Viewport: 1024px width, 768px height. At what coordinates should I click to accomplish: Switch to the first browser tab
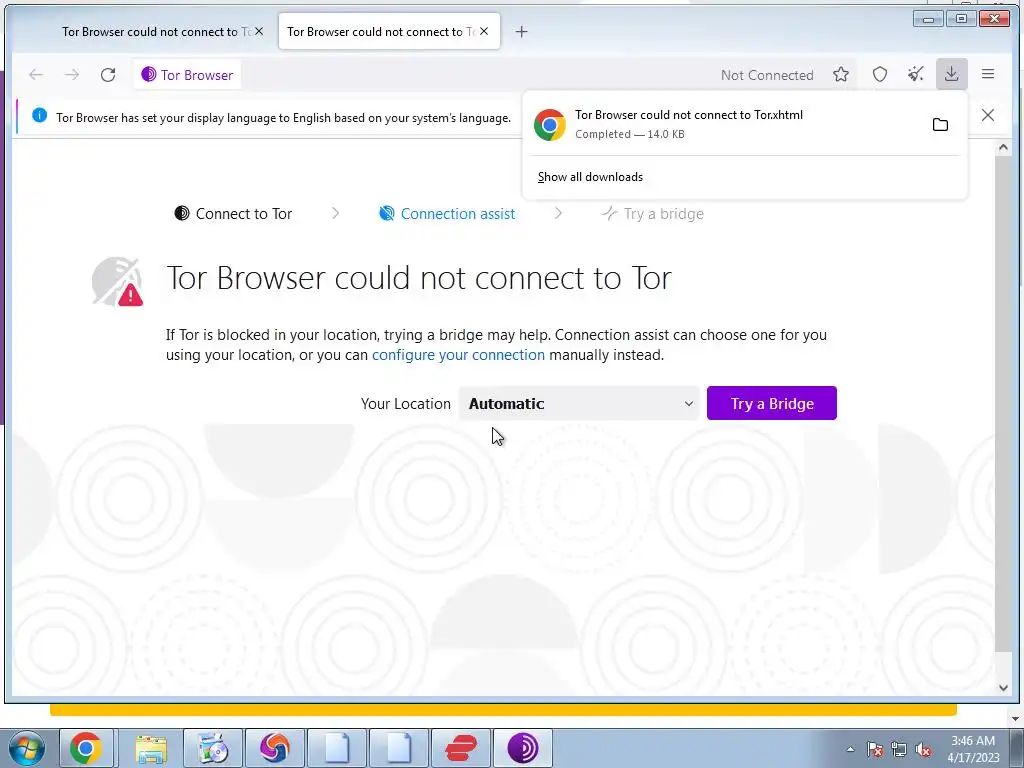coord(155,31)
